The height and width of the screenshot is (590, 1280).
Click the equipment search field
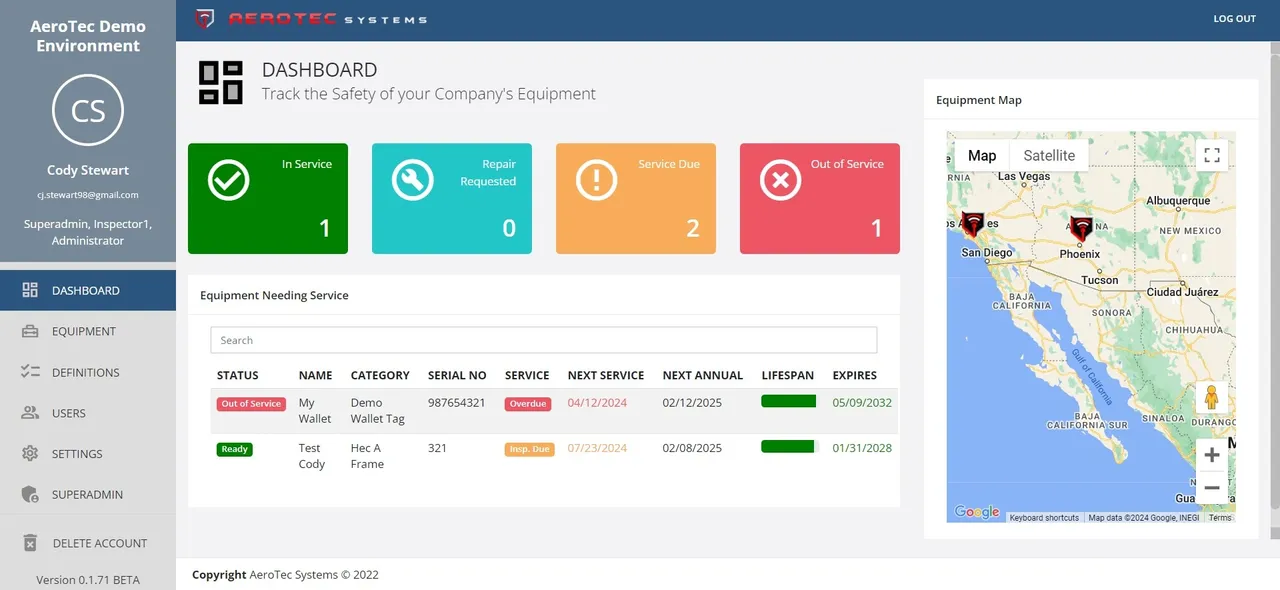[x=542, y=340]
